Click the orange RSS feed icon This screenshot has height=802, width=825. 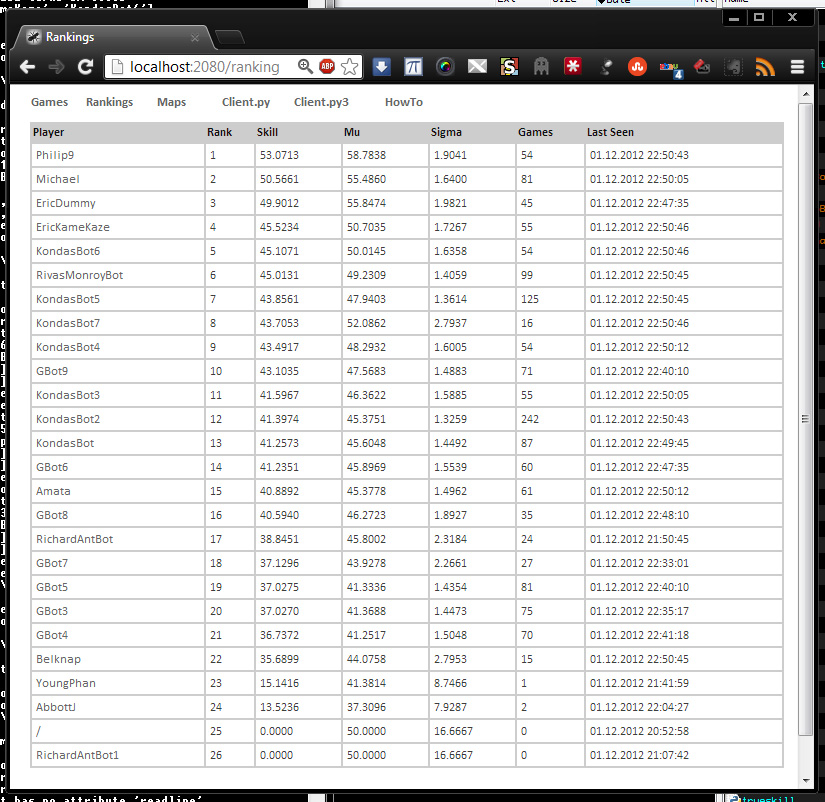[765, 67]
